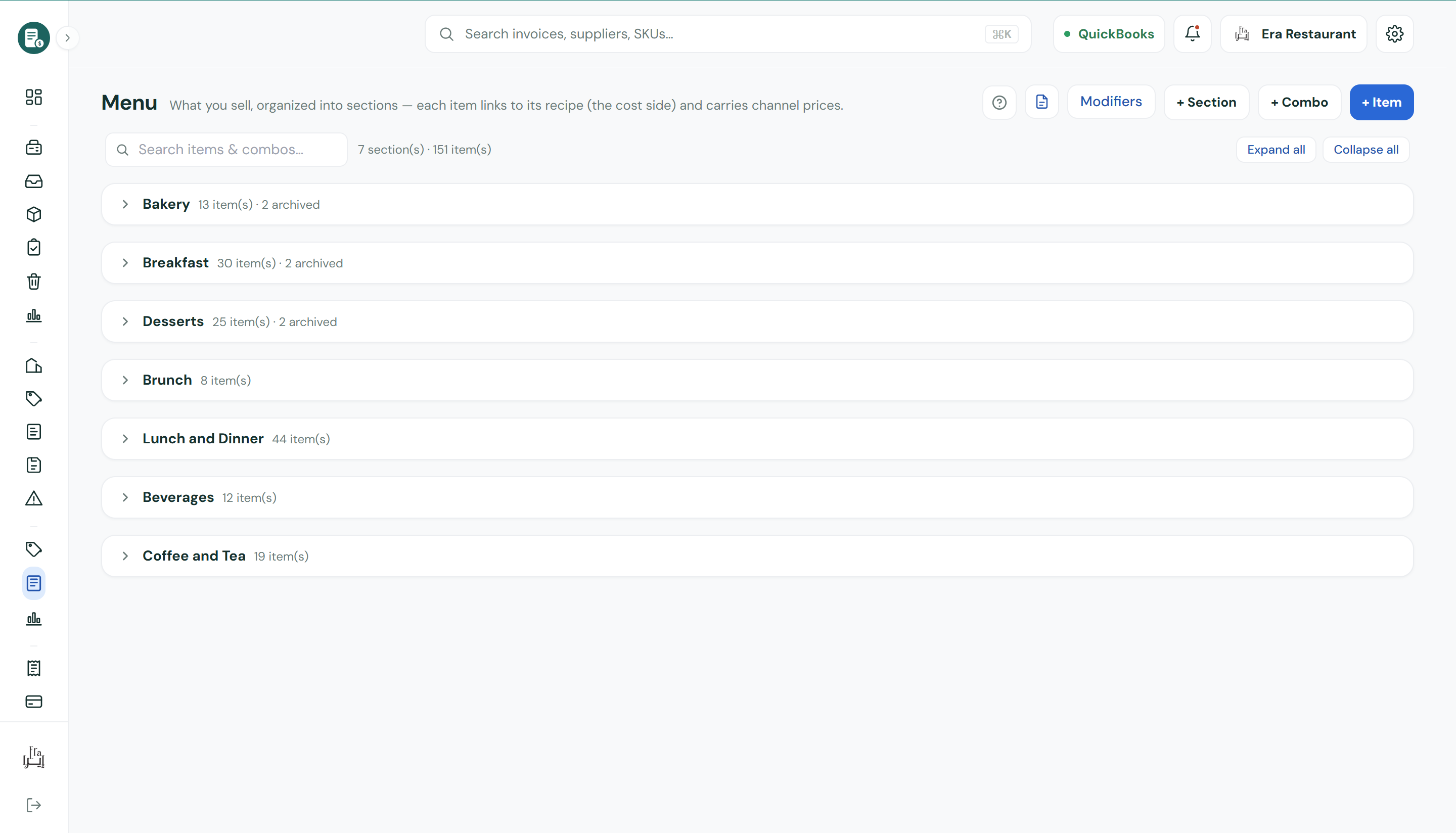This screenshot has height=833, width=1456.
Task: Open the bar chart icon below trash icon
Action: click(x=34, y=315)
